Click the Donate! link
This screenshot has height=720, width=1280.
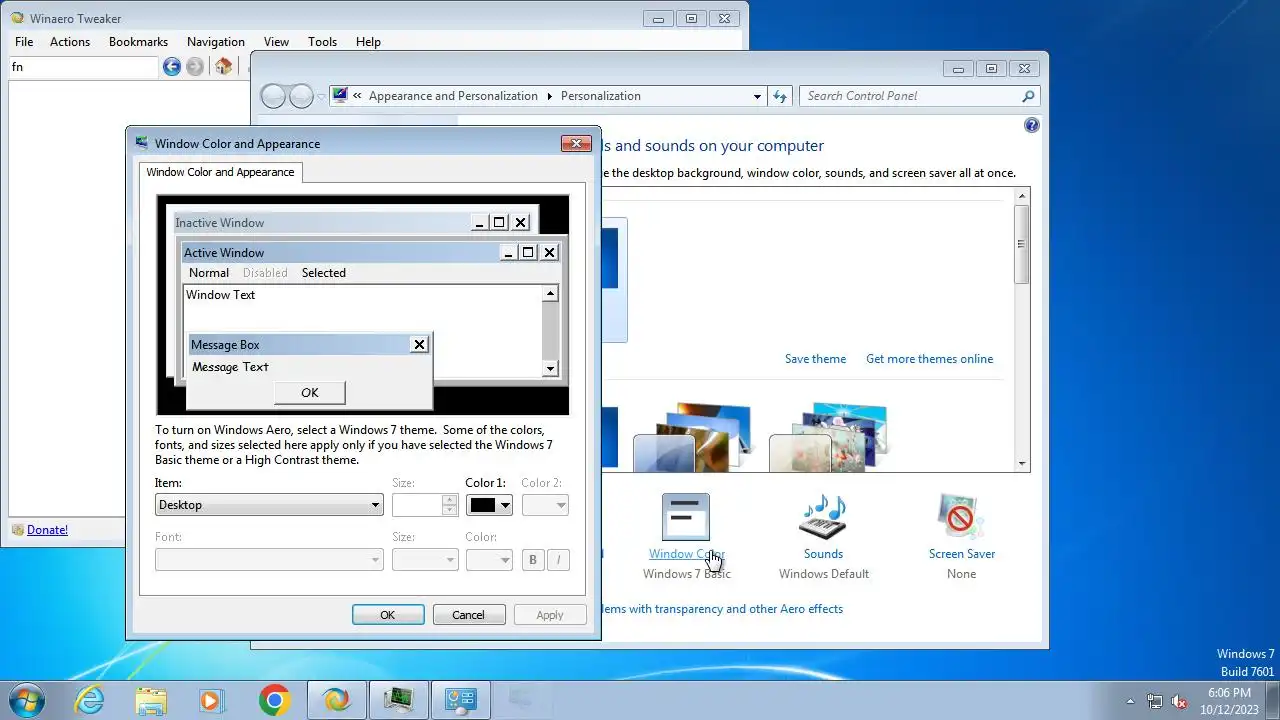point(47,530)
